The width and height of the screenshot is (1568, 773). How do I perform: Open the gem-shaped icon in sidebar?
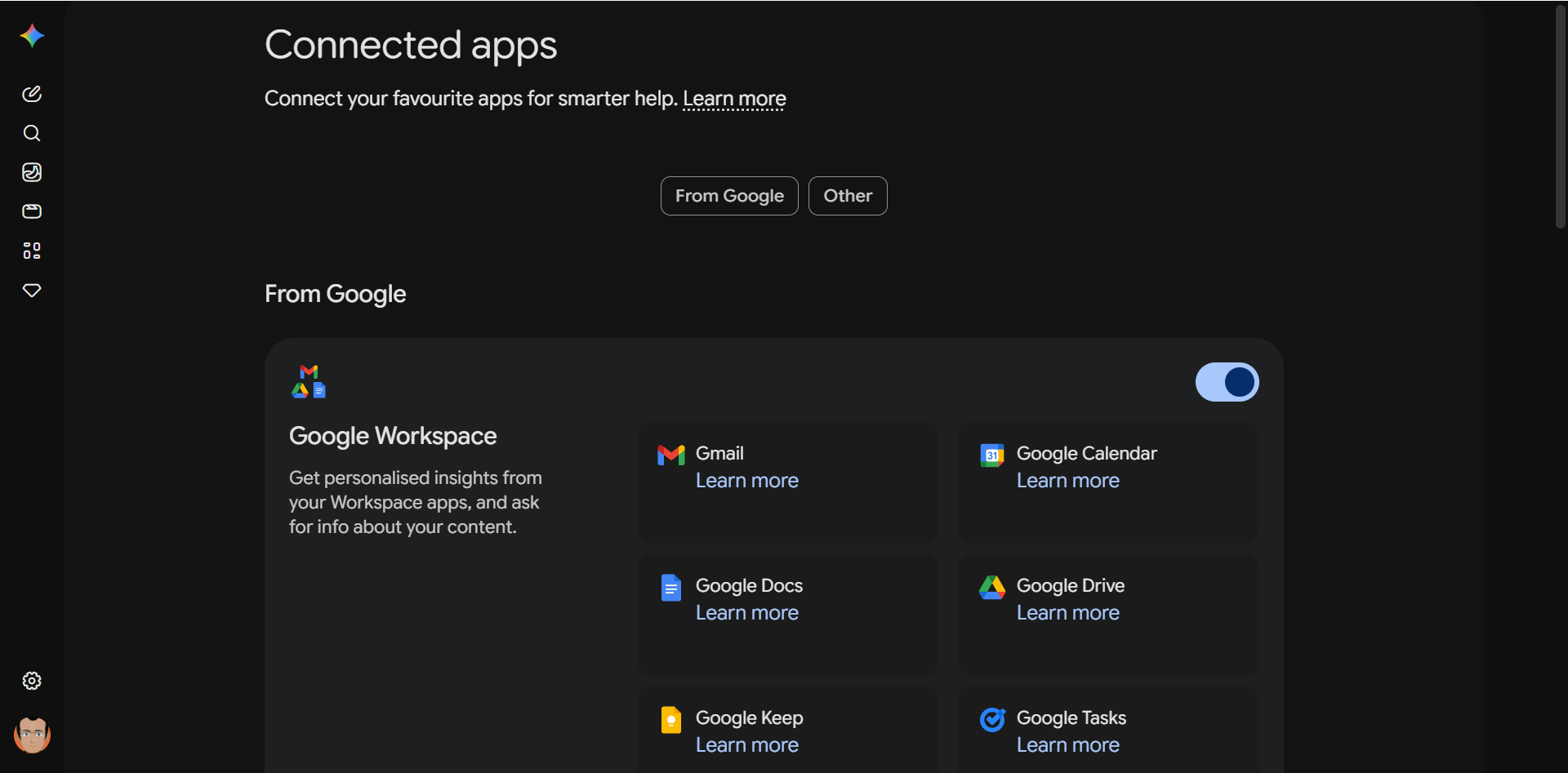tap(32, 290)
